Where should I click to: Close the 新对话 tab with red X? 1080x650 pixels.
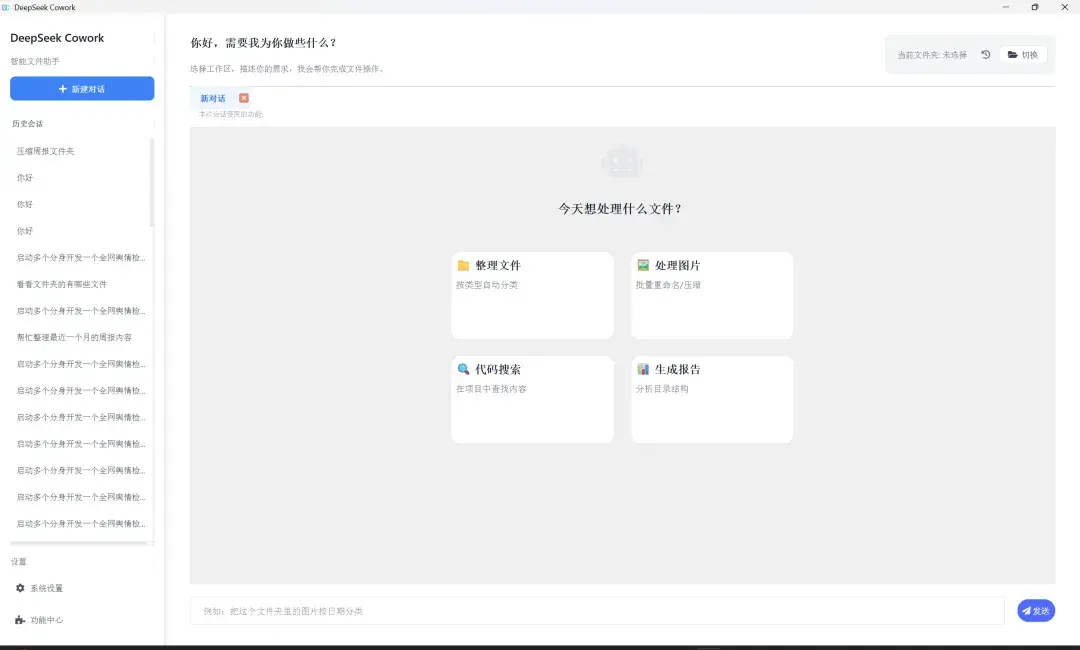244,98
